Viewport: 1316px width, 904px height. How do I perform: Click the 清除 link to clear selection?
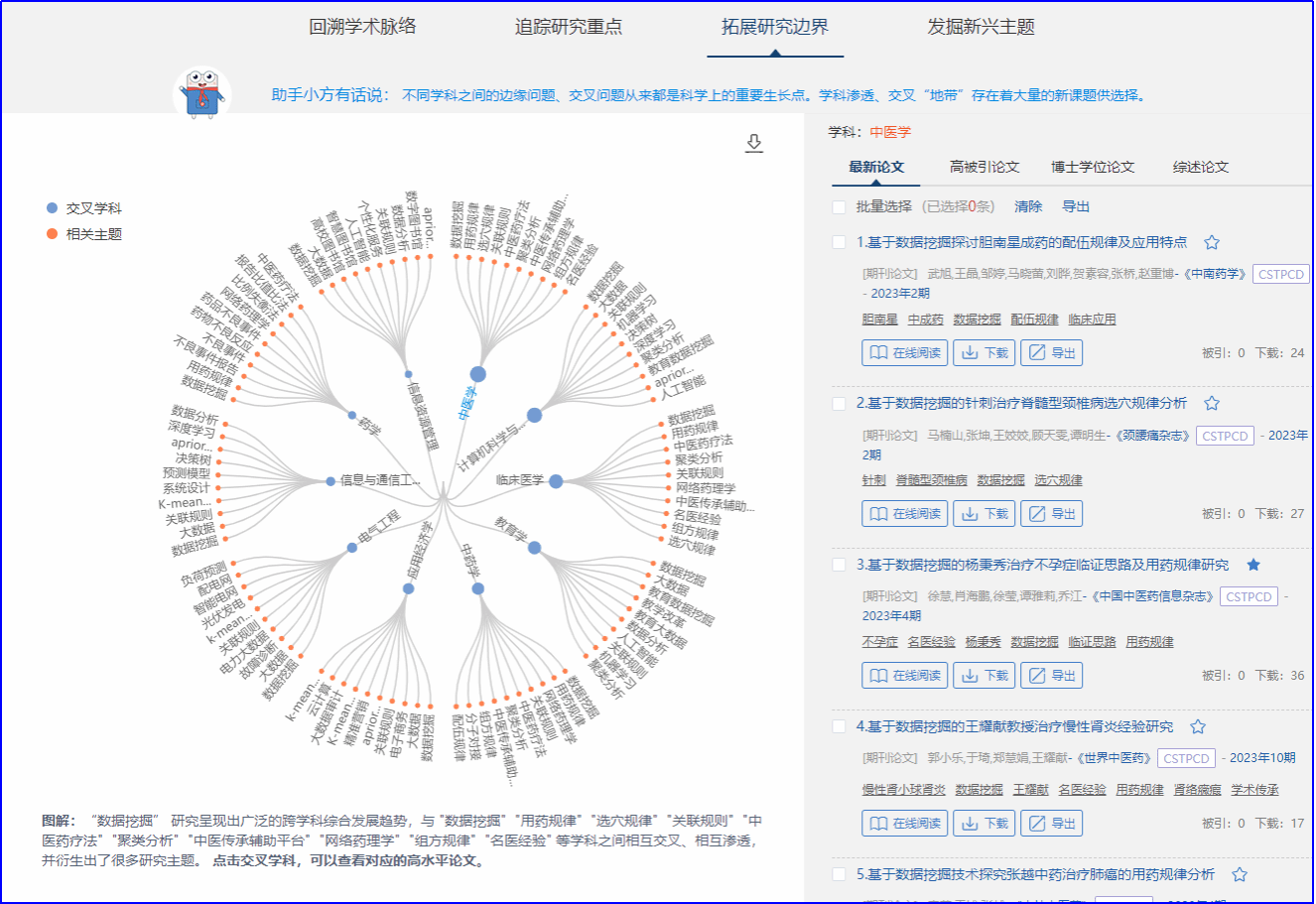[x=1027, y=206]
